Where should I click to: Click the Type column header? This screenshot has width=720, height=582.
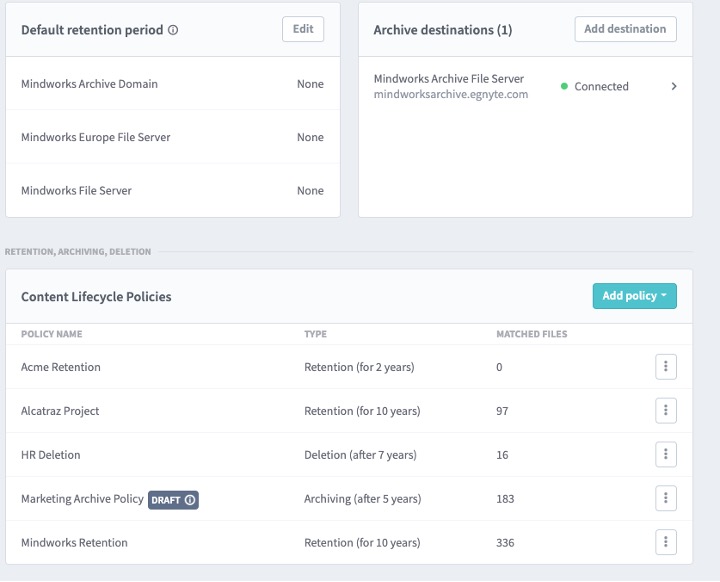[315, 334]
